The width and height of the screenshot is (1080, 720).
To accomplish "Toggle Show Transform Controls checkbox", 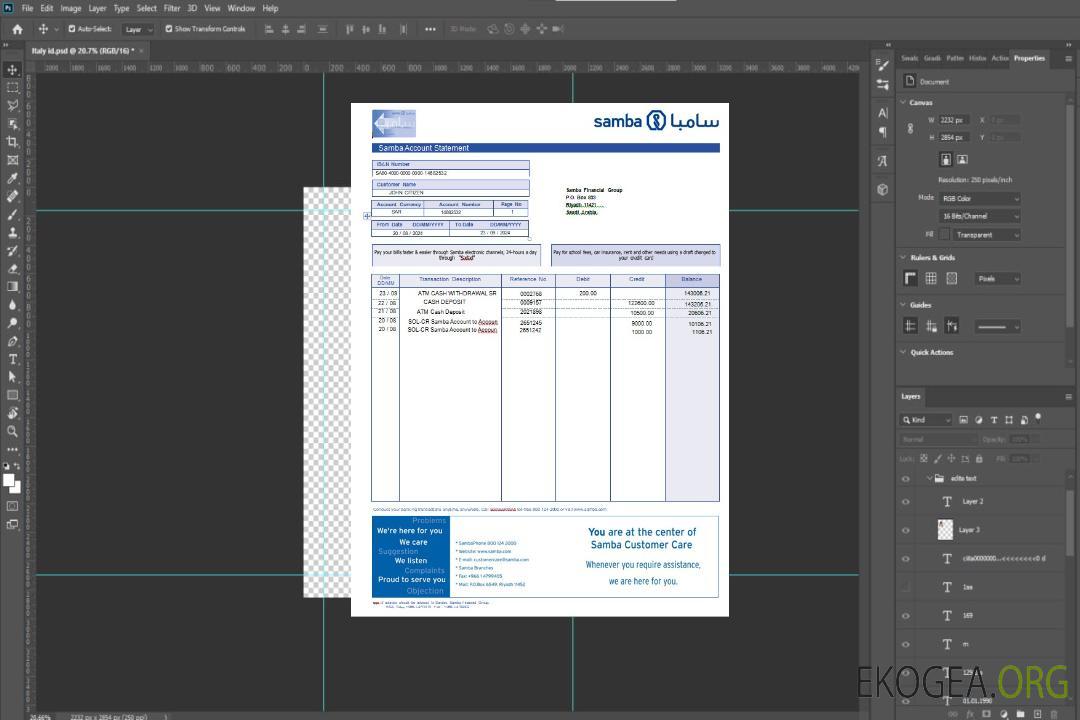I will 169,29.
